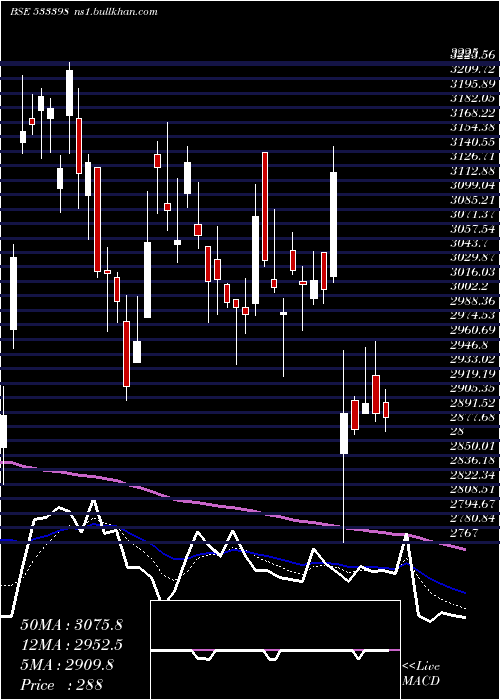Pick the 2960.69 price label
The image size is (500, 700).
click(472, 330)
